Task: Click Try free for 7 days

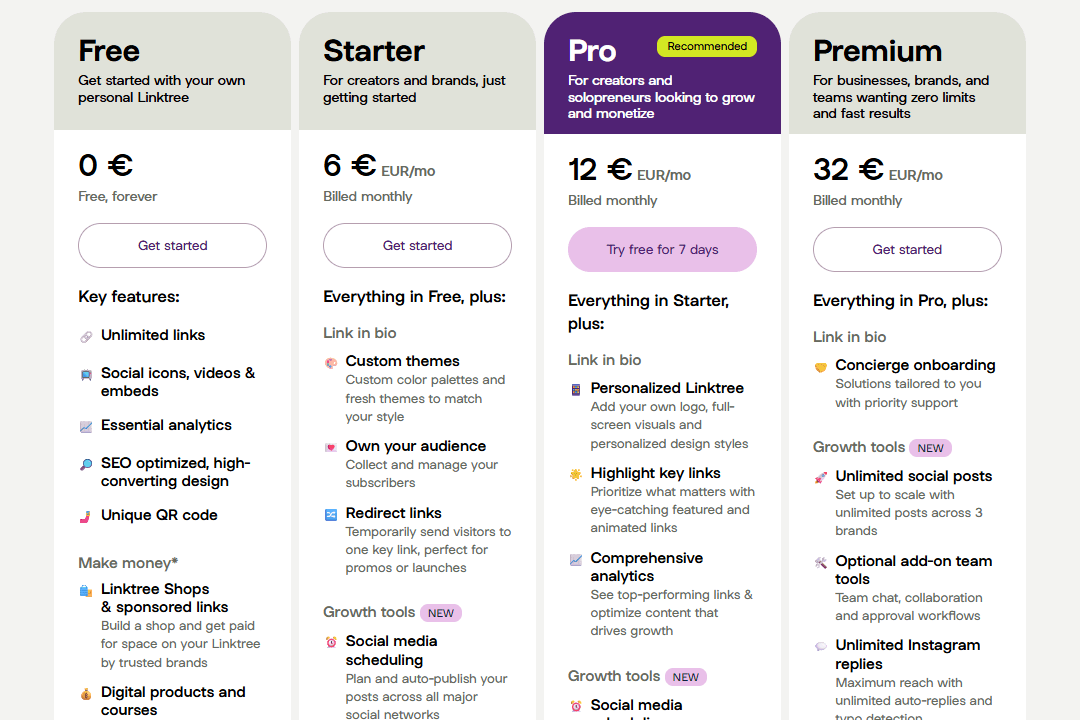Action: [x=662, y=249]
